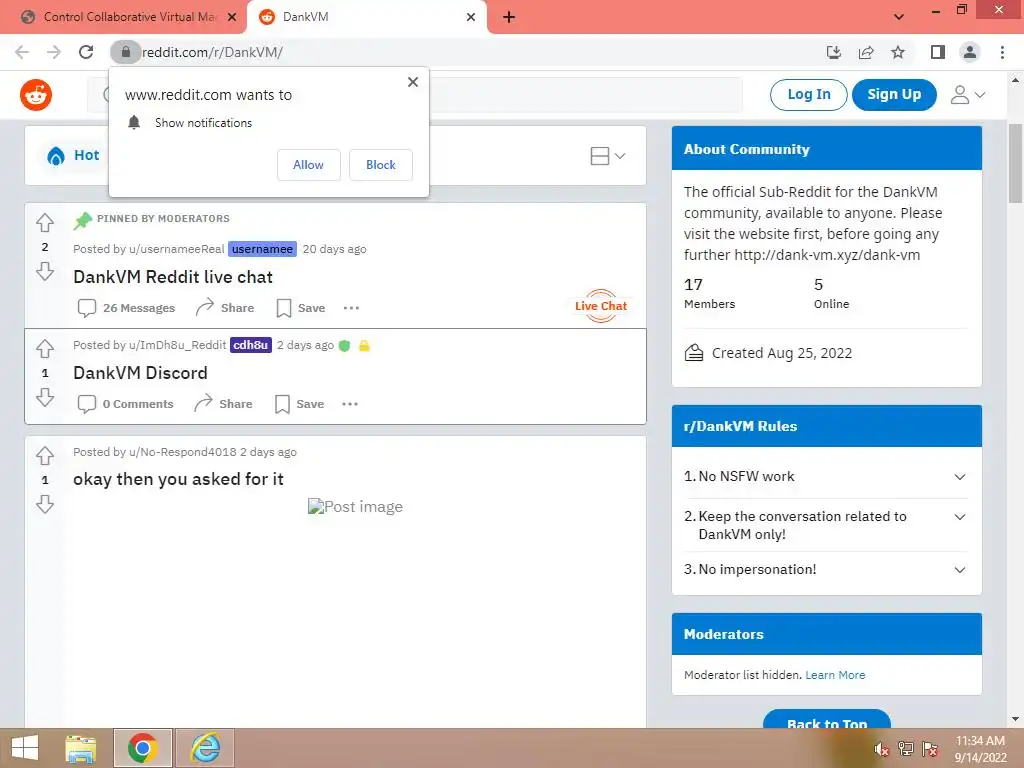Allow Reddit notifications

coord(308,165)
